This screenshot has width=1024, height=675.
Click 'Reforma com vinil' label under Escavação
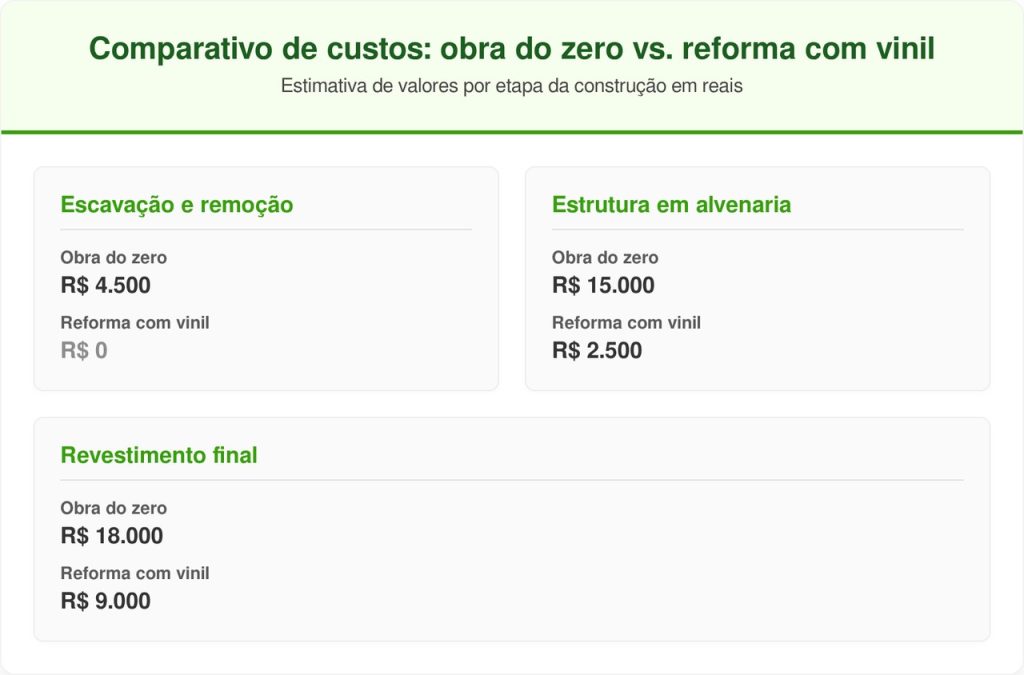click(x=134, y=323)
